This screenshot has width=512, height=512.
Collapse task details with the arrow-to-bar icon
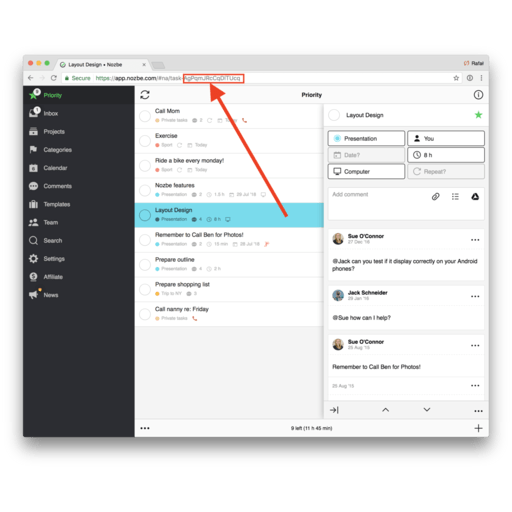(x=334, y=410)
